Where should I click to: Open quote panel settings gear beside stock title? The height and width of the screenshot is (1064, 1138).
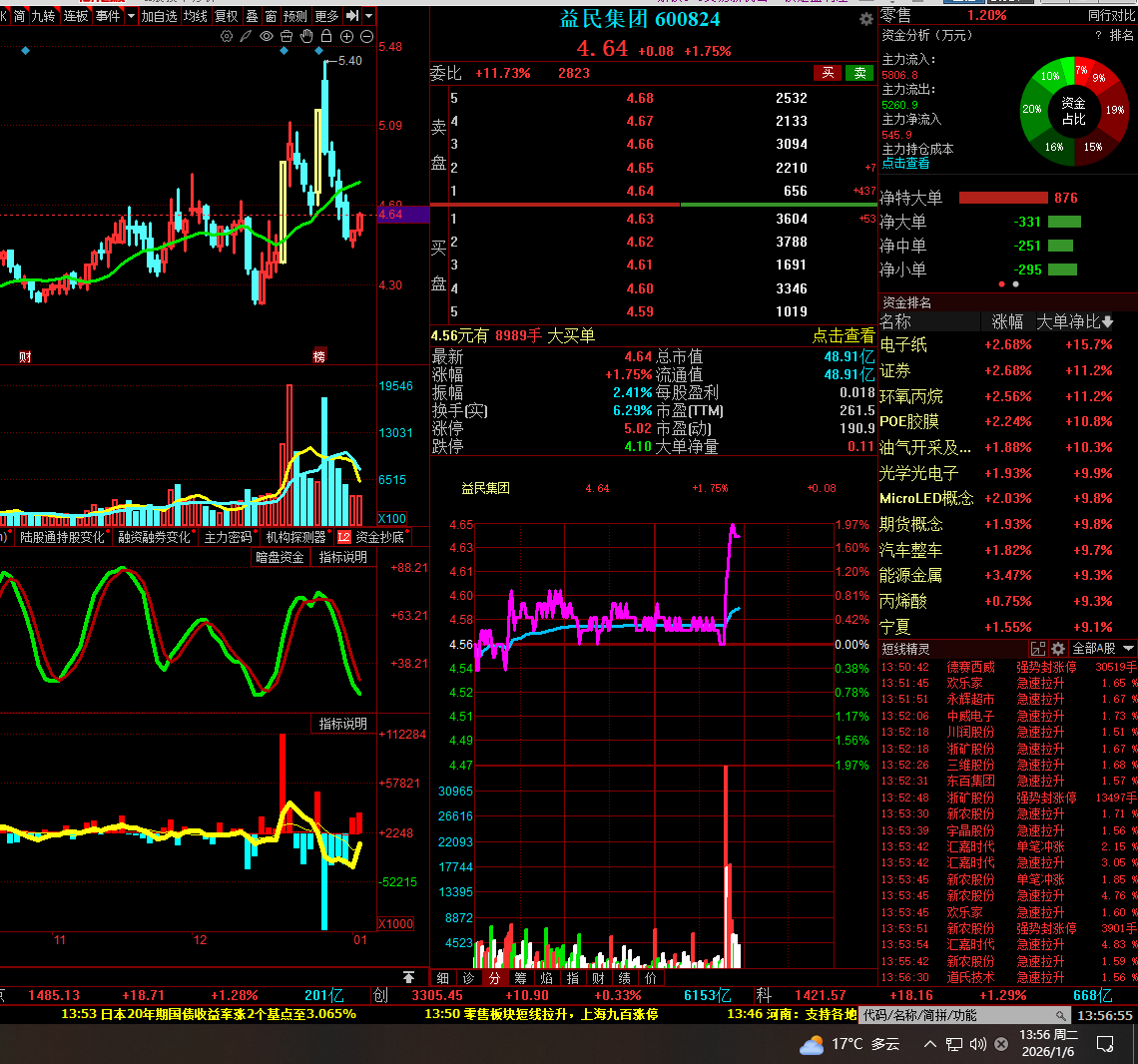pyautogui.click(x=865, y=20)
